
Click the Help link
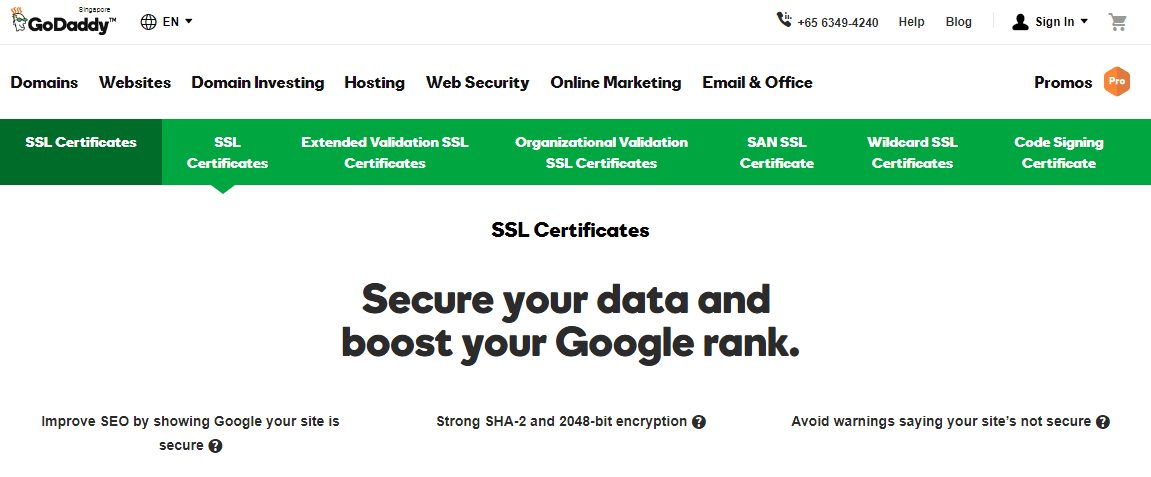(911, 22)
